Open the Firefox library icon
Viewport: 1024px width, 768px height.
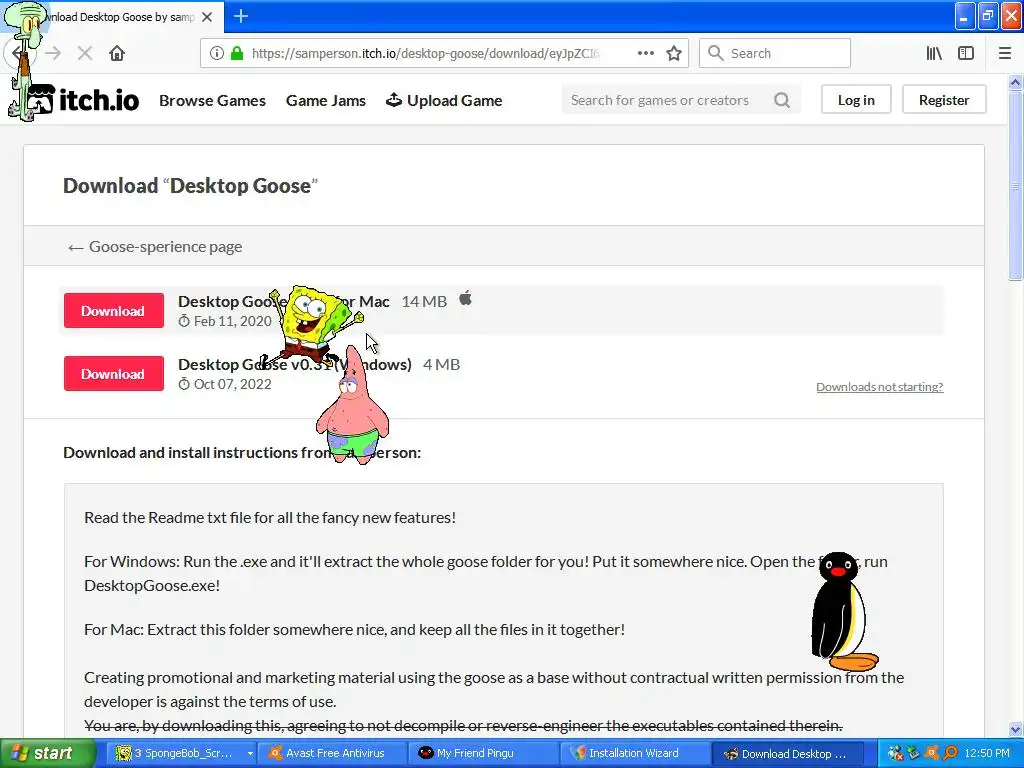point(934,54)
